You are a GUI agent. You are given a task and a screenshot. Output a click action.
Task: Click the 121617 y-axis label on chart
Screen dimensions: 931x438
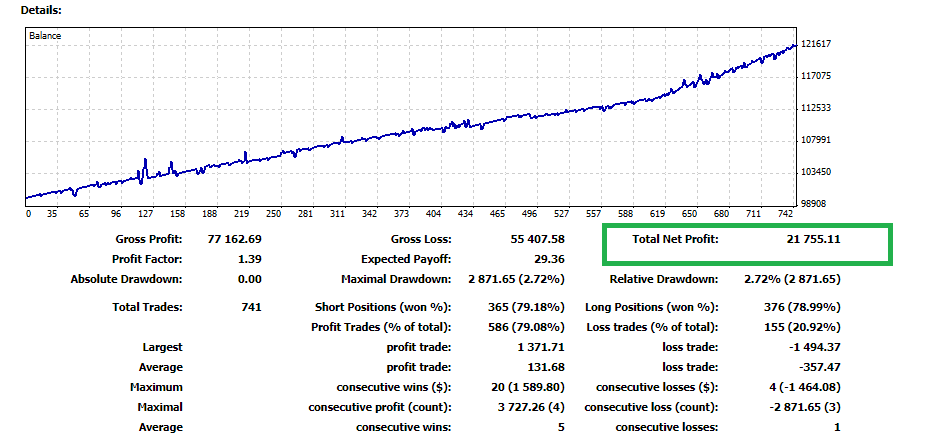tap(813, 44)
